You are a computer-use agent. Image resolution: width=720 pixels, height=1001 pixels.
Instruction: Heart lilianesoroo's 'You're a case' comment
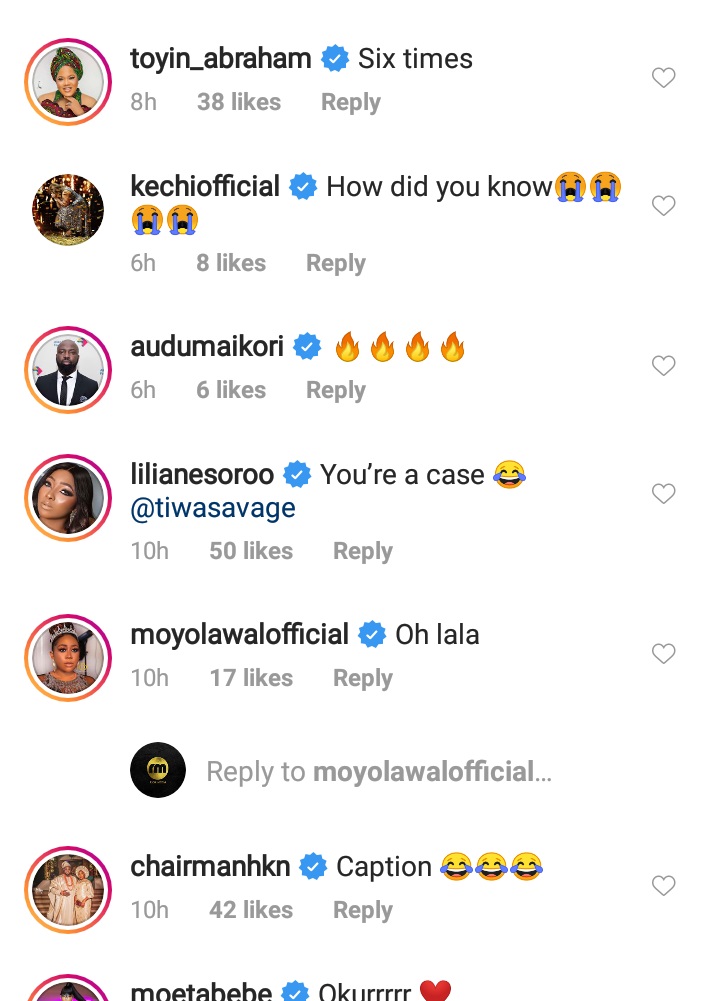coord(664,494)
